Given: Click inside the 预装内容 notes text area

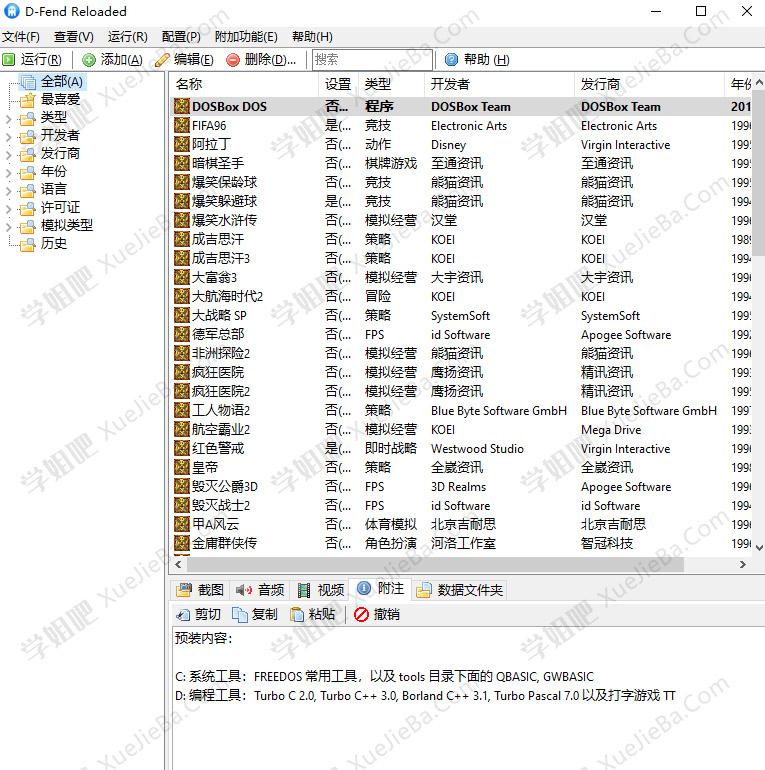Looking at the screenshot, I should (x=467, y=697).
